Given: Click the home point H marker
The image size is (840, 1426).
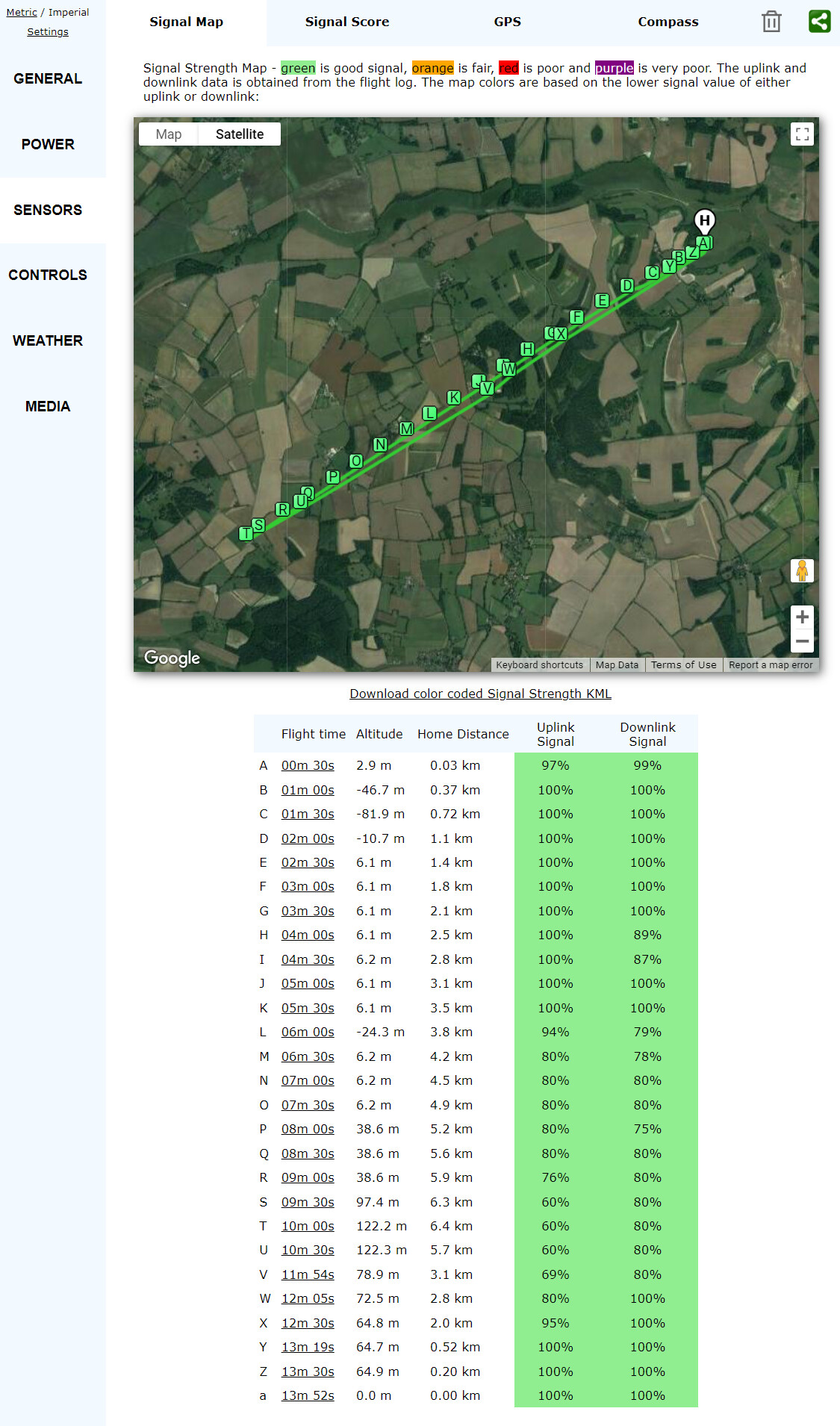Looking at the screenshot, I should click(x=704, y=220).
